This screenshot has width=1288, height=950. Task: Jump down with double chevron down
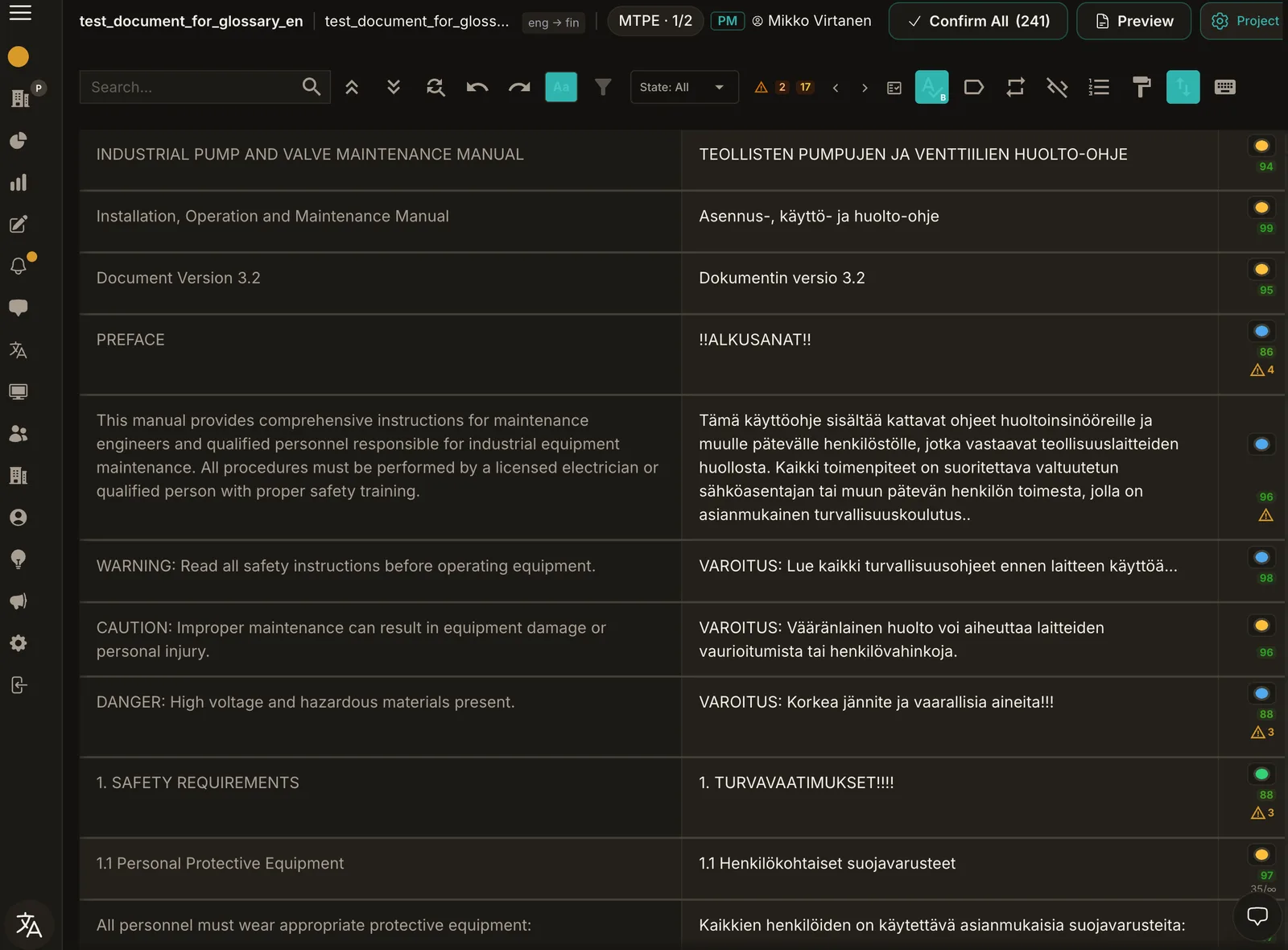pyautogui.click(x=394, y=87)
